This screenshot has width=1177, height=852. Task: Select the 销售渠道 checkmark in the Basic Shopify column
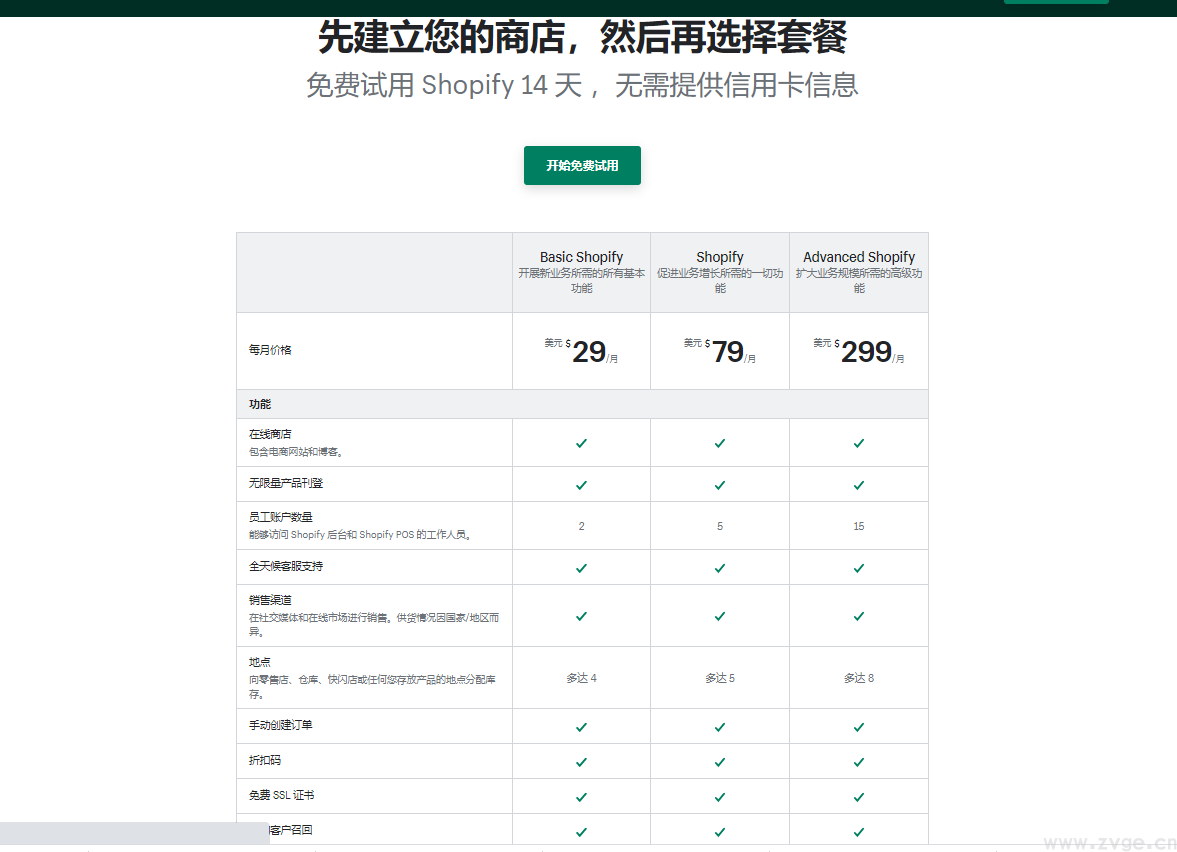(x=581, y=615)
